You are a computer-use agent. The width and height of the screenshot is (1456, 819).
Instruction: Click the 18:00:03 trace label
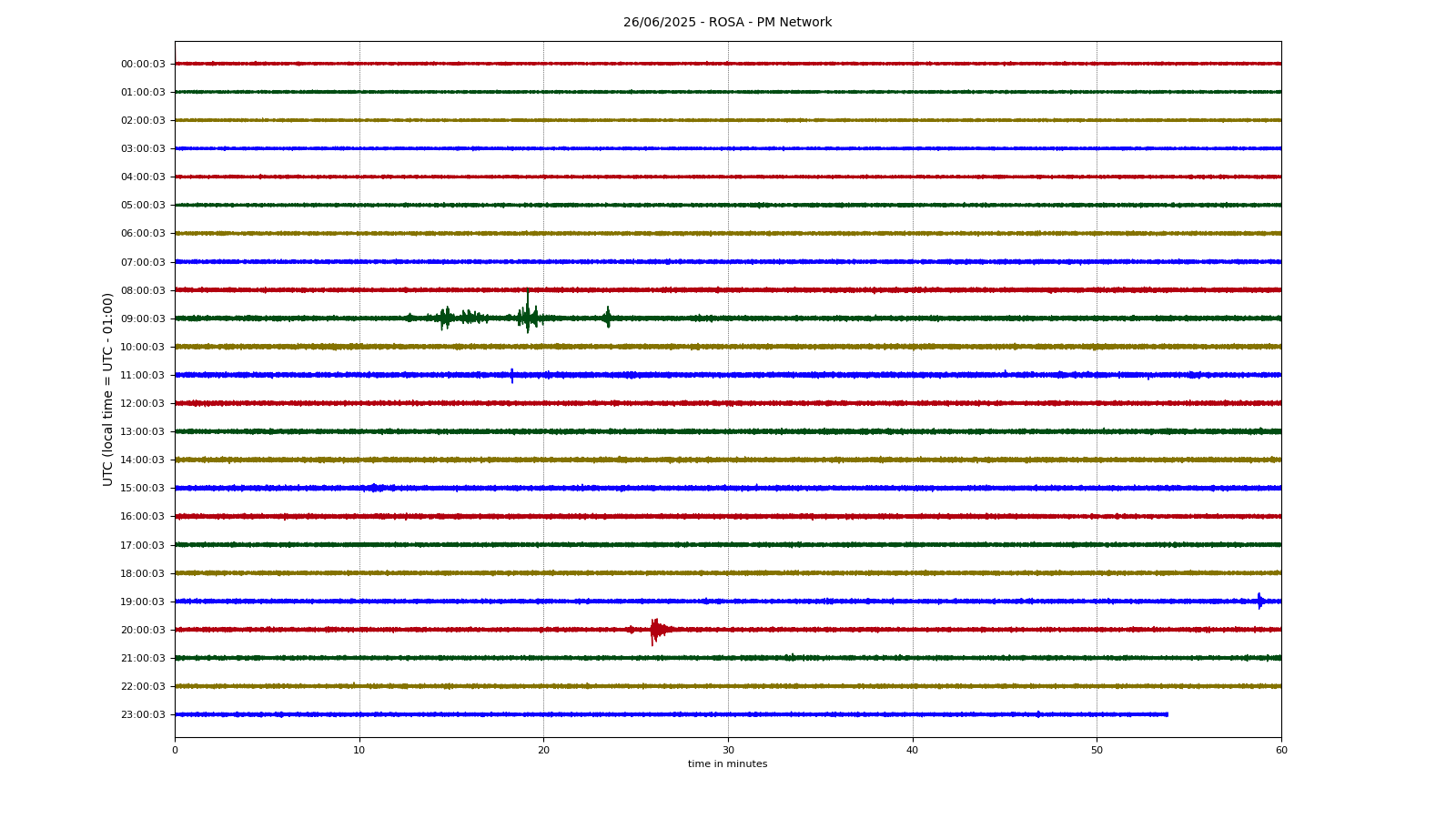click(143, 573)
